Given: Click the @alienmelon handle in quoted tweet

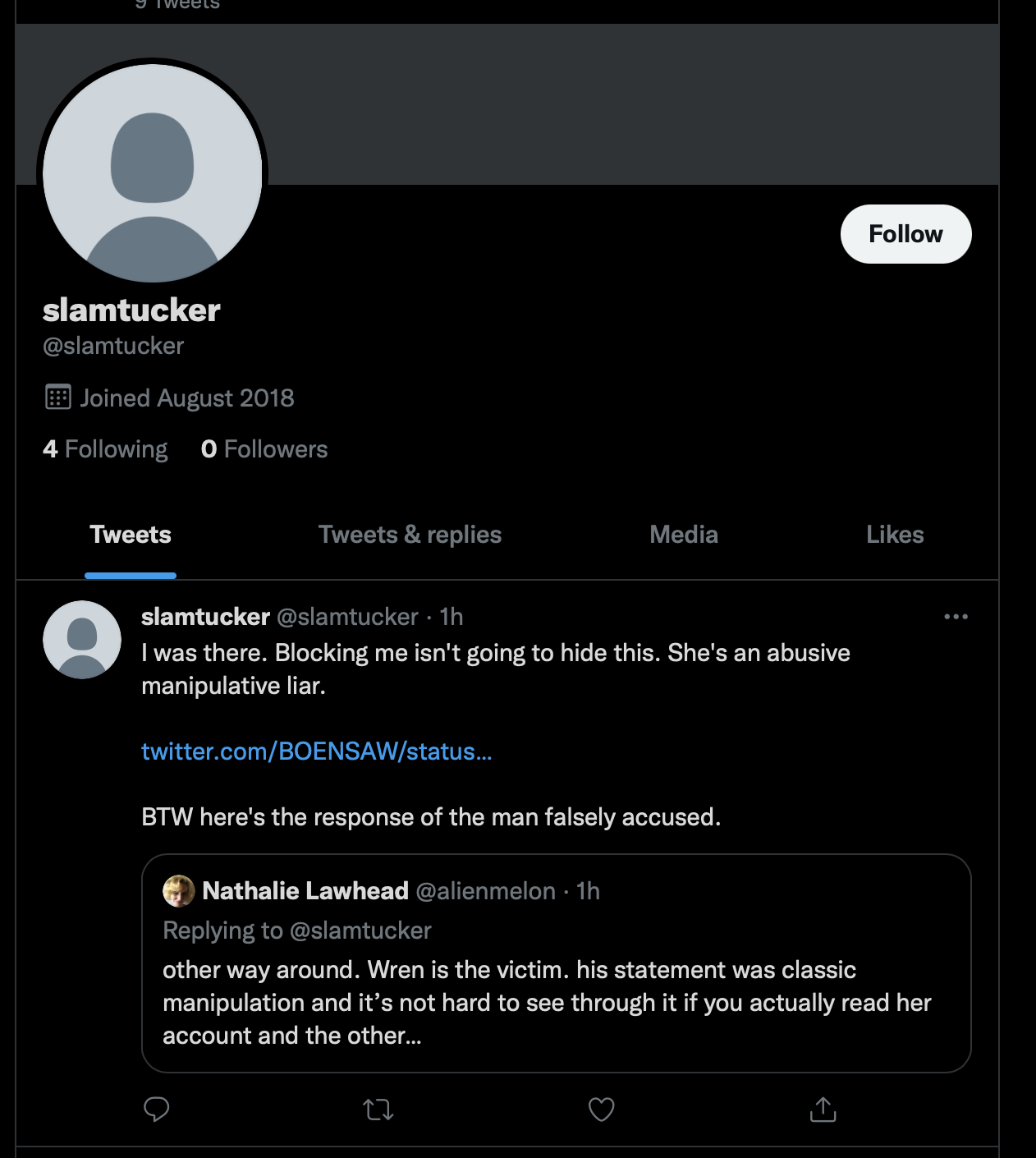Looking at the screenshot, I should (486, 891).
